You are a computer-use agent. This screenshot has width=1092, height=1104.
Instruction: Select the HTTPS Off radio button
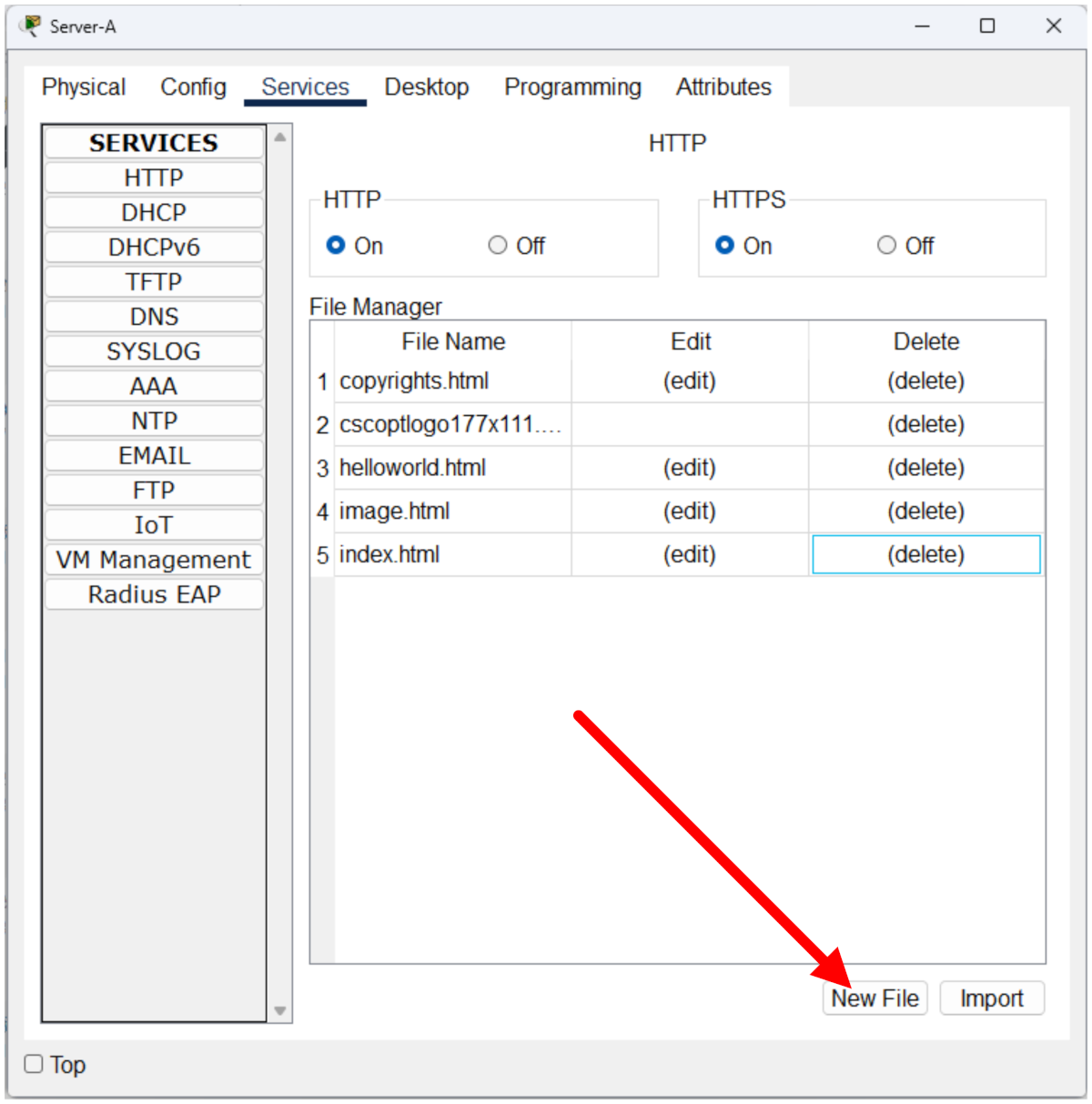[x=886, y=246]
